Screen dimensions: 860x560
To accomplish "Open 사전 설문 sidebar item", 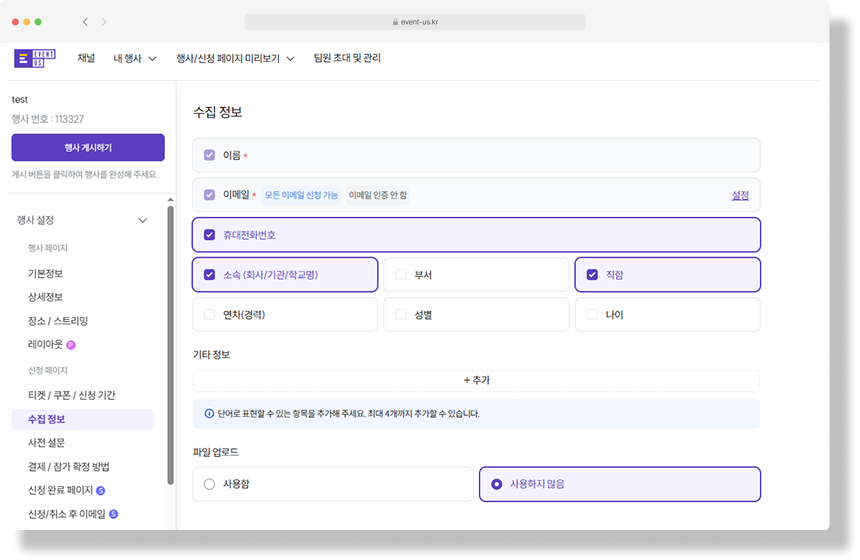I will click(x=47, y=443).
